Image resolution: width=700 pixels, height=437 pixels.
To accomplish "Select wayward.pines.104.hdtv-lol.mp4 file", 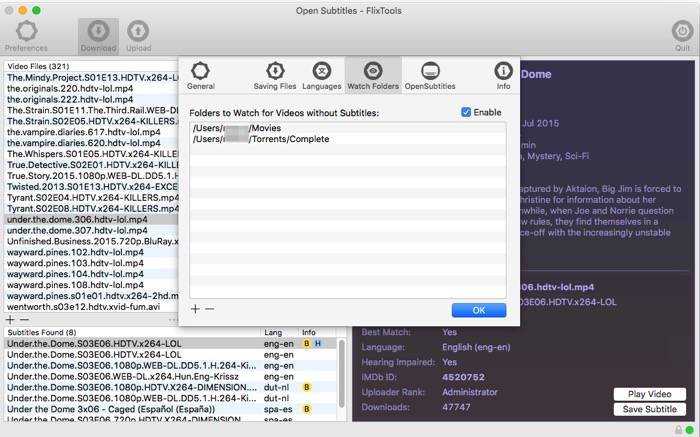I will tap(92, 274).
